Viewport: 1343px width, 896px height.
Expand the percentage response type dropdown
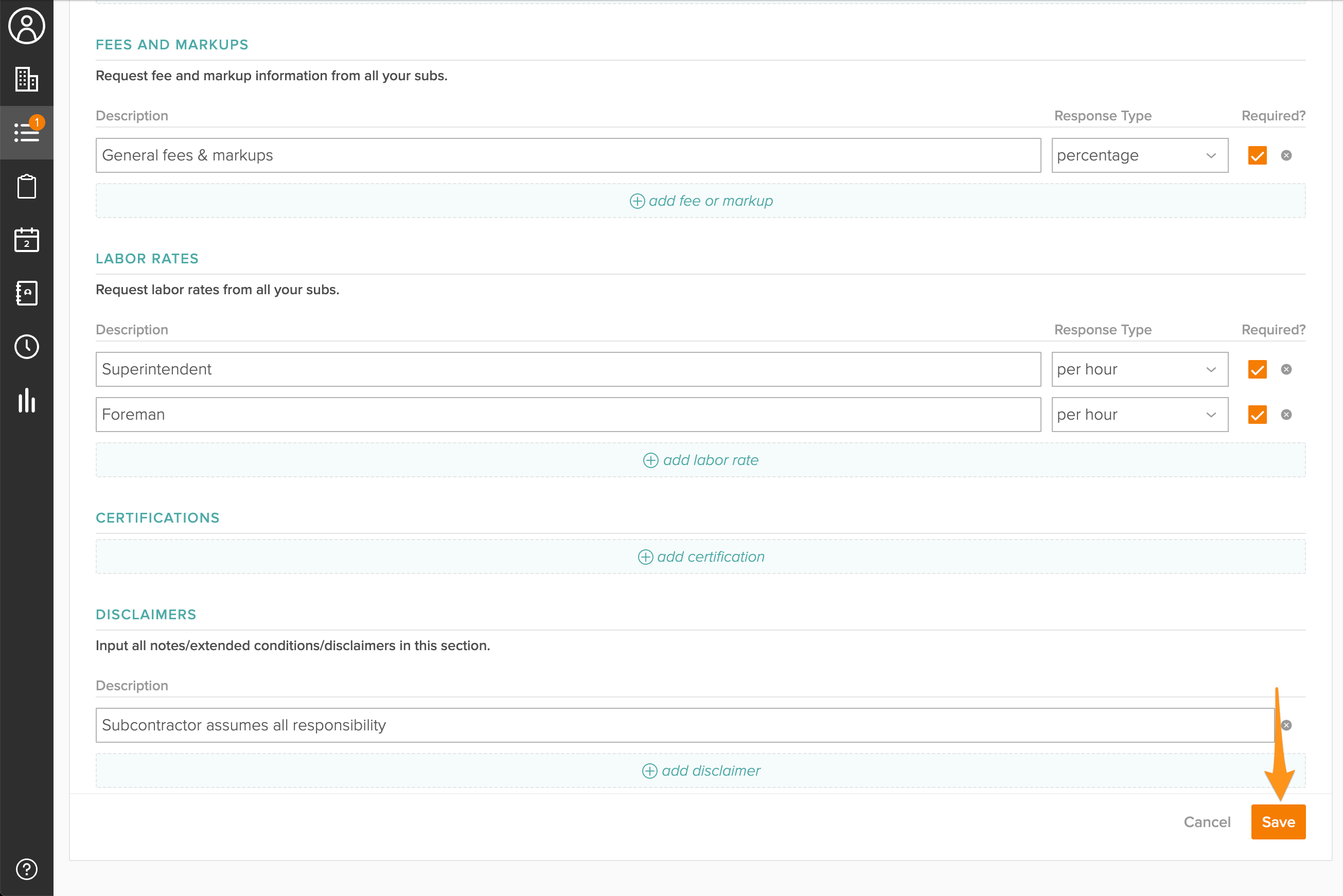click(1140, 155)
